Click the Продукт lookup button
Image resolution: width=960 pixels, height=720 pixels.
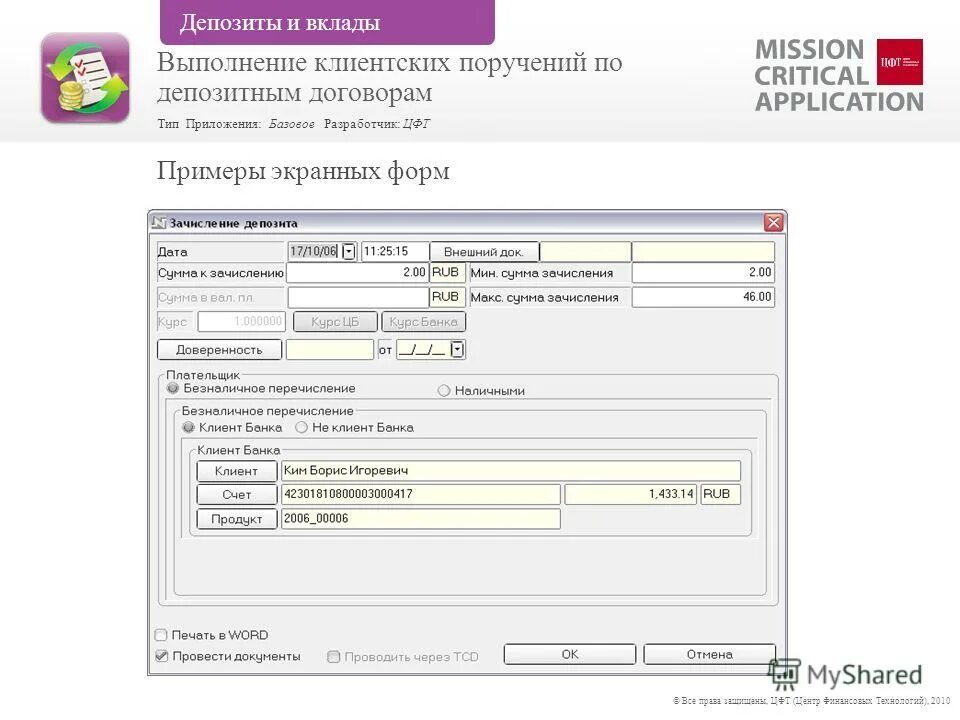(236, 519)
